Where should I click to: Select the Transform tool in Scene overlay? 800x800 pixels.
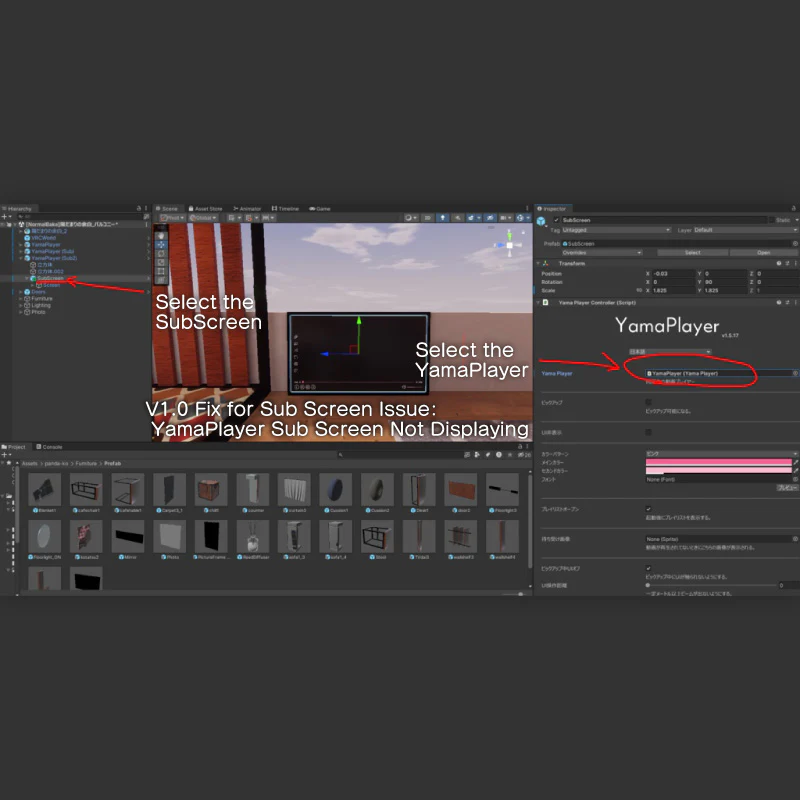pos(161,280)
